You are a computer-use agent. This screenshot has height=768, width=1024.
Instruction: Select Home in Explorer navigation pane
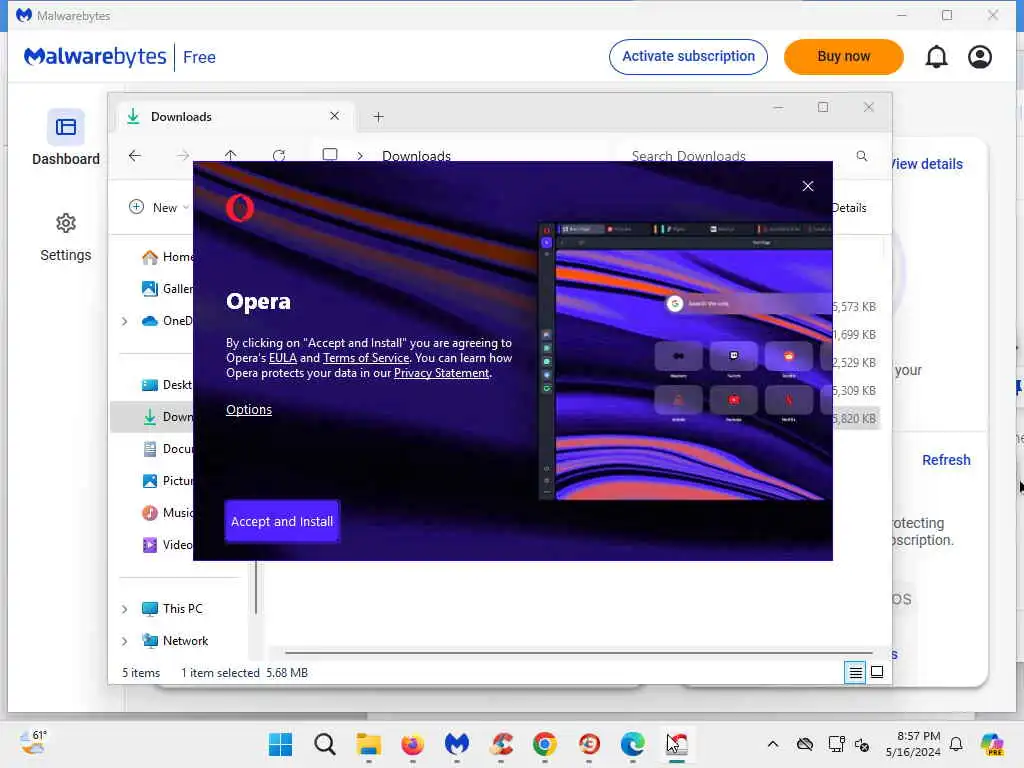pyautogui.click(x=167, y=257)
